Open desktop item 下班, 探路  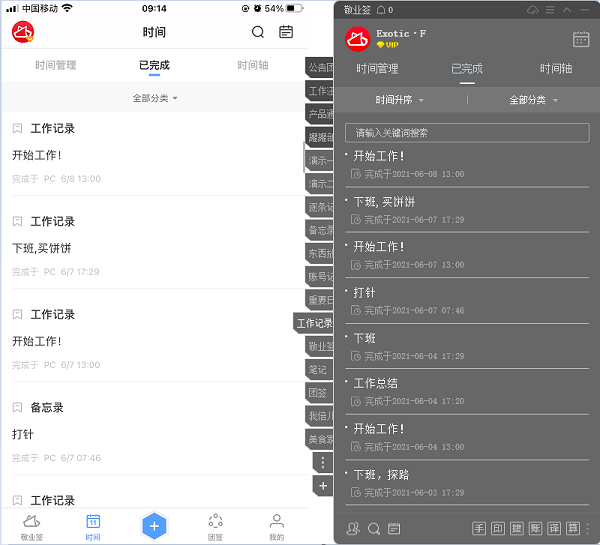pos(467,483)
